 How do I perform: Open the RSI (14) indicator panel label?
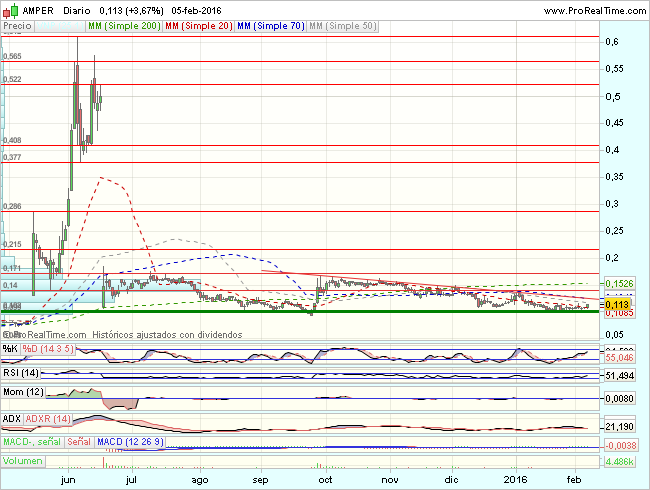point(22,372)
